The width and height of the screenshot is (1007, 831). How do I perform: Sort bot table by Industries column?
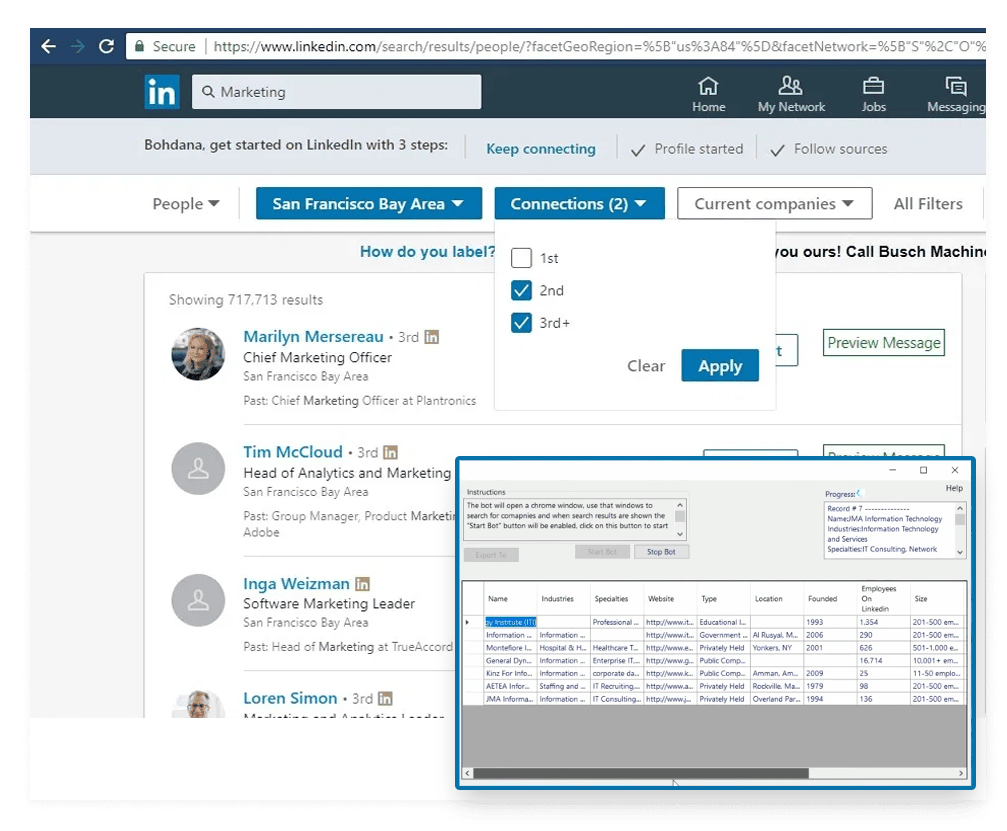coord(563,599)
